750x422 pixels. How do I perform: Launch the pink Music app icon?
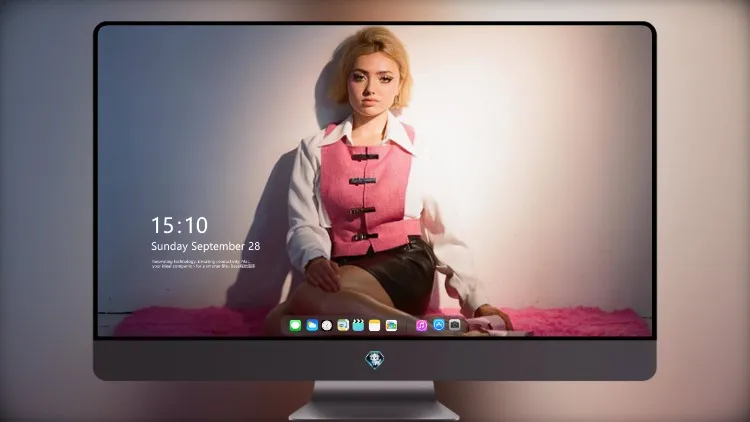421,326
